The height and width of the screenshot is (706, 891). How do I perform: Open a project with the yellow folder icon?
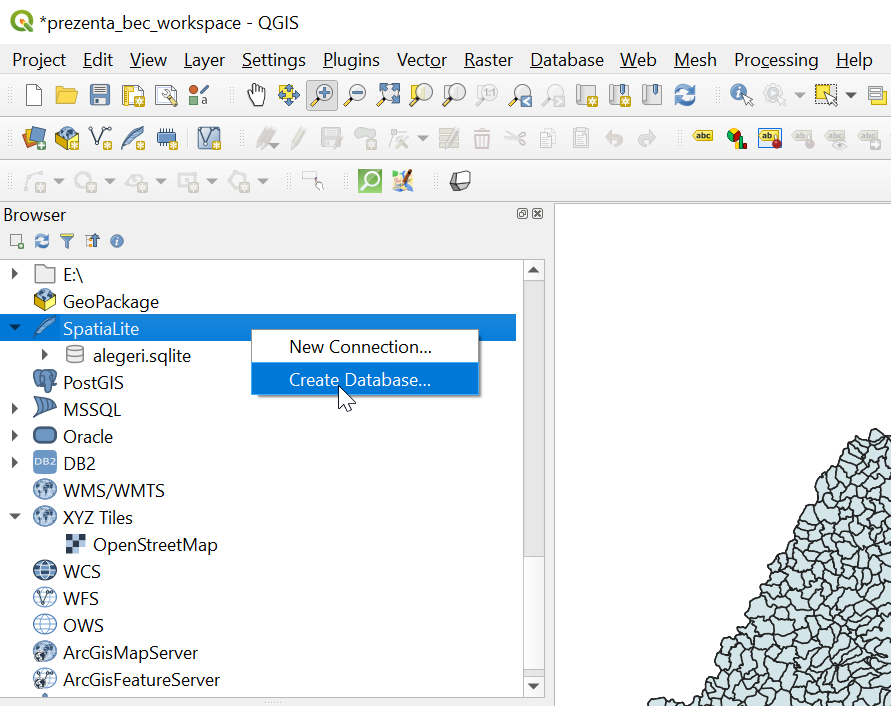66,95
